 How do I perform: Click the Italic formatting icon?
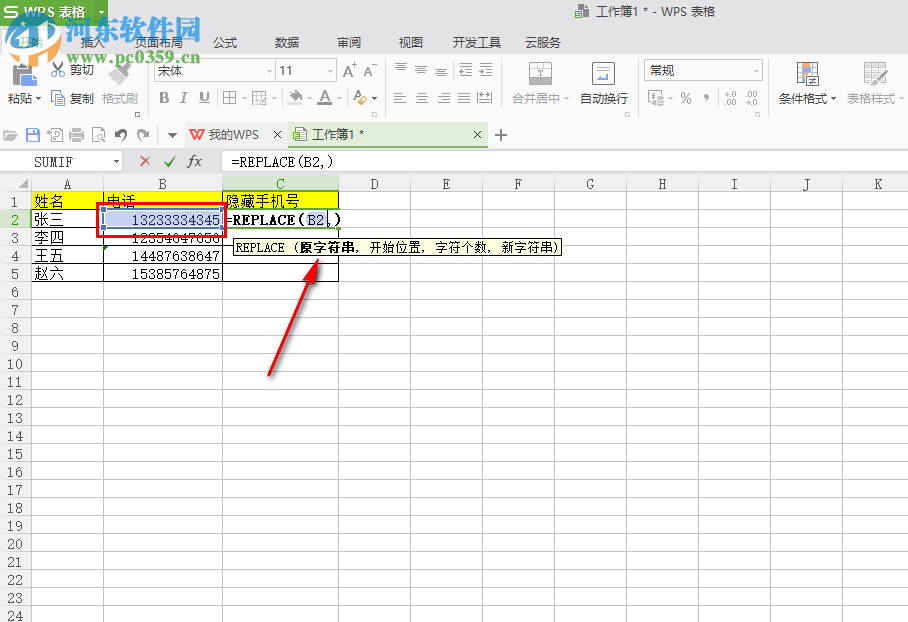point(185,97)
